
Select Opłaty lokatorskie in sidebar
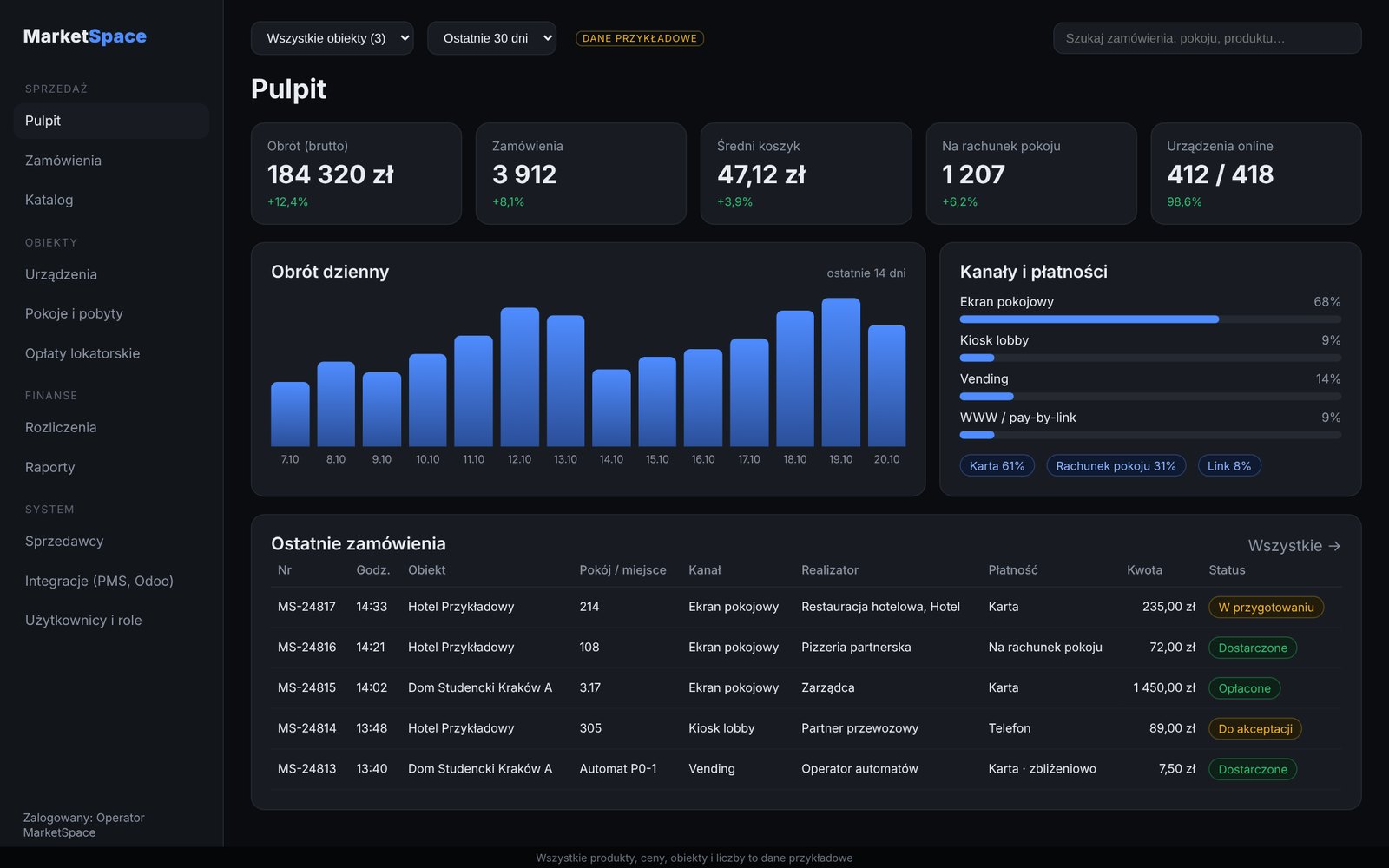tap(111, 353)
